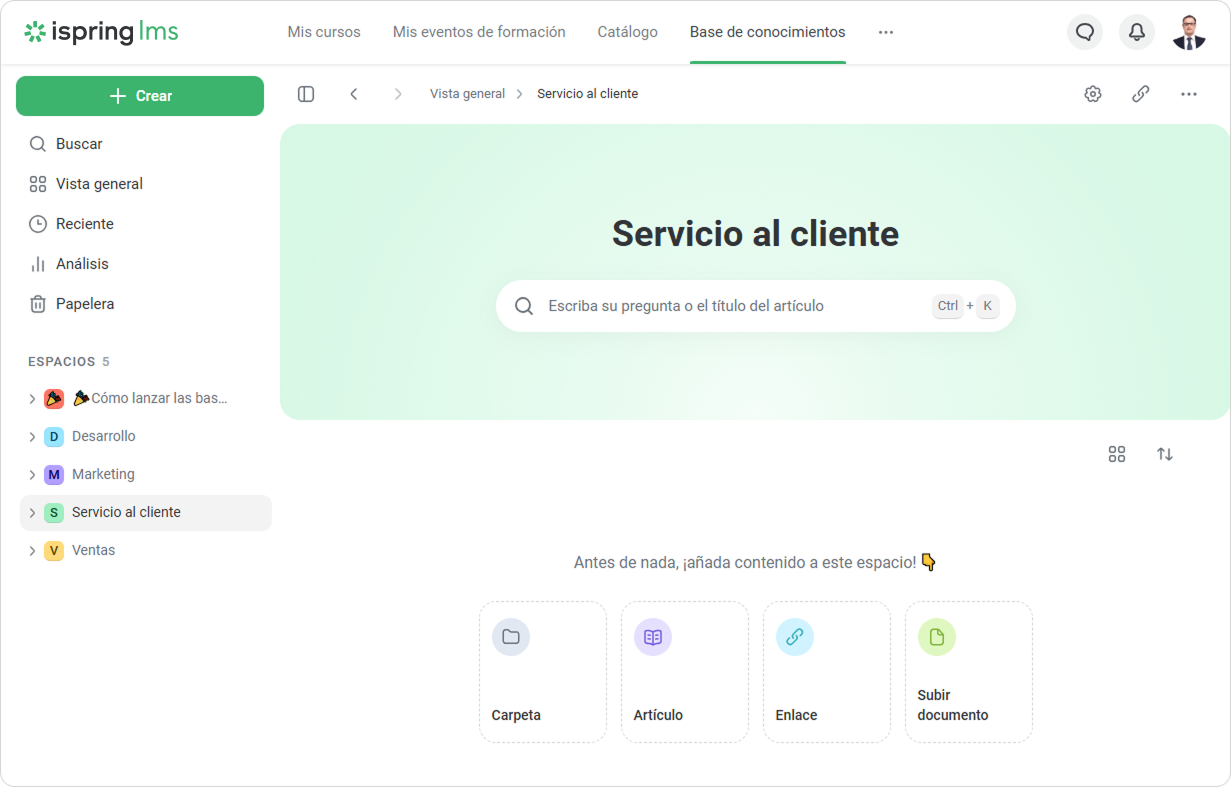Image resolution: width=1231 pixels, height=787 pixels.
Task: Open more options in top navigation
Action: (x=885, y=32)
